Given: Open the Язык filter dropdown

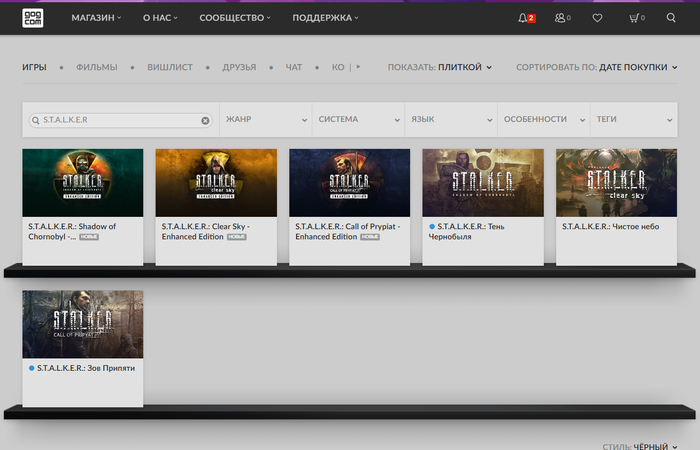Looking at the screenshot, I should click(451, 120).
